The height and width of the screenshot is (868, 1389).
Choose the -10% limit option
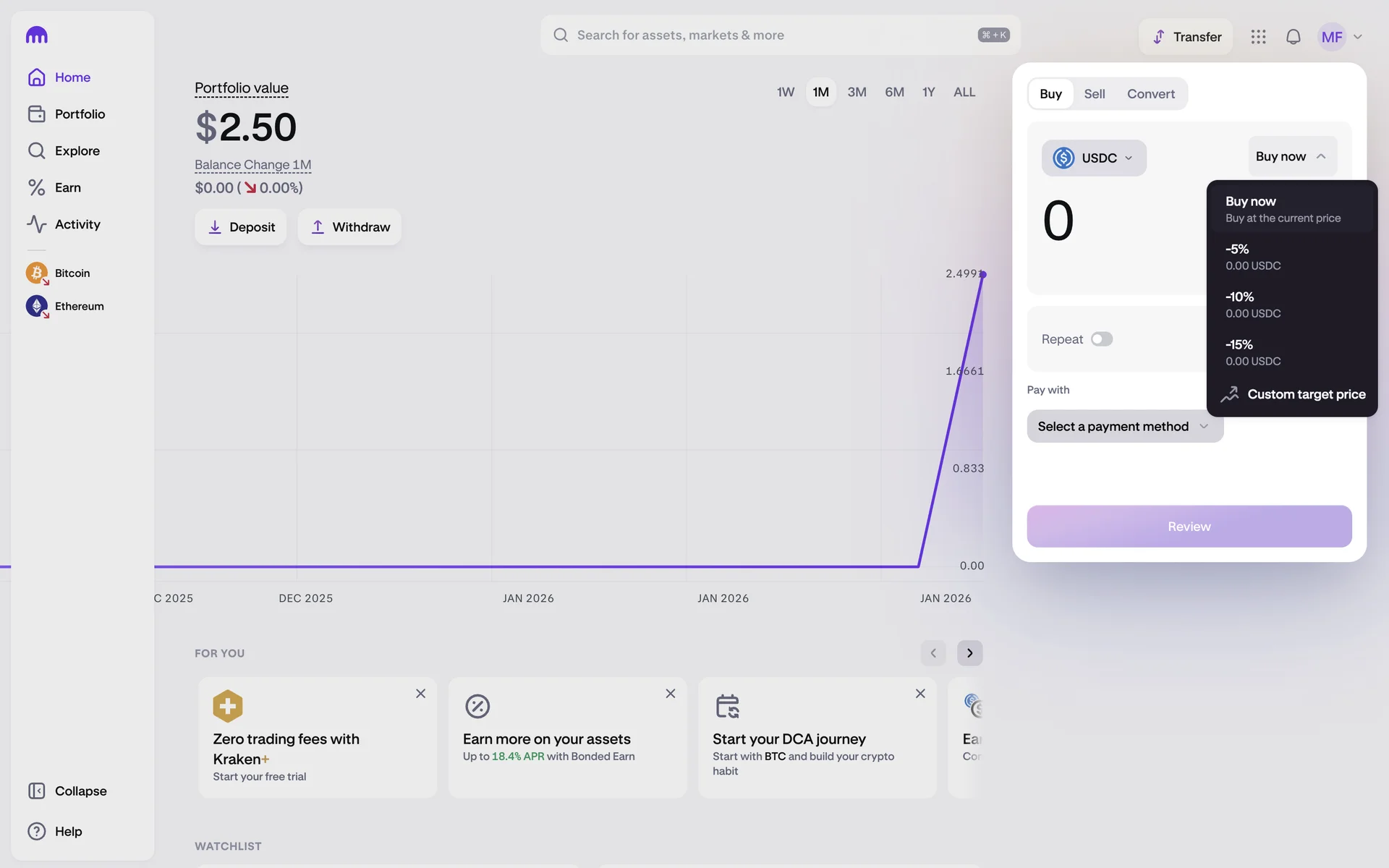click(x=1253, y=305)
